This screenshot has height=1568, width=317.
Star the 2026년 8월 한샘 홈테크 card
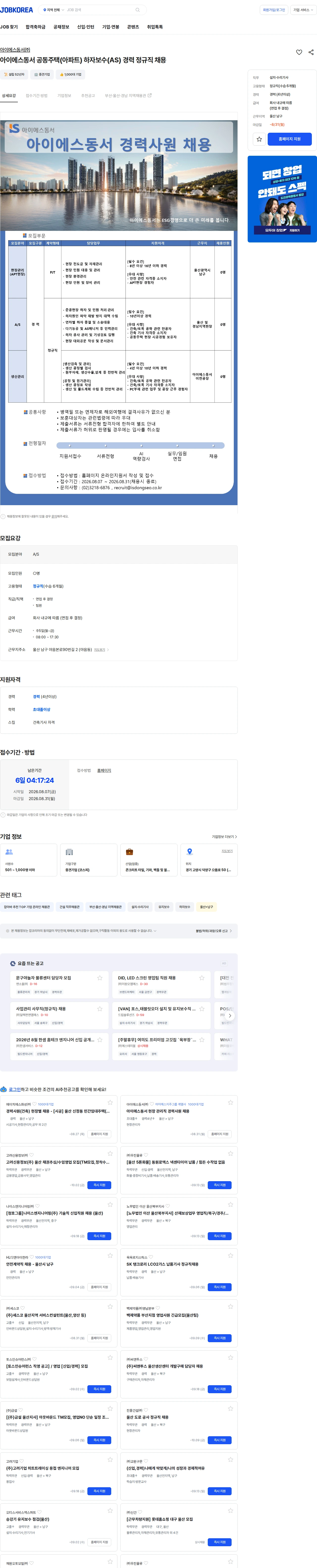(x=100, y=1040)
